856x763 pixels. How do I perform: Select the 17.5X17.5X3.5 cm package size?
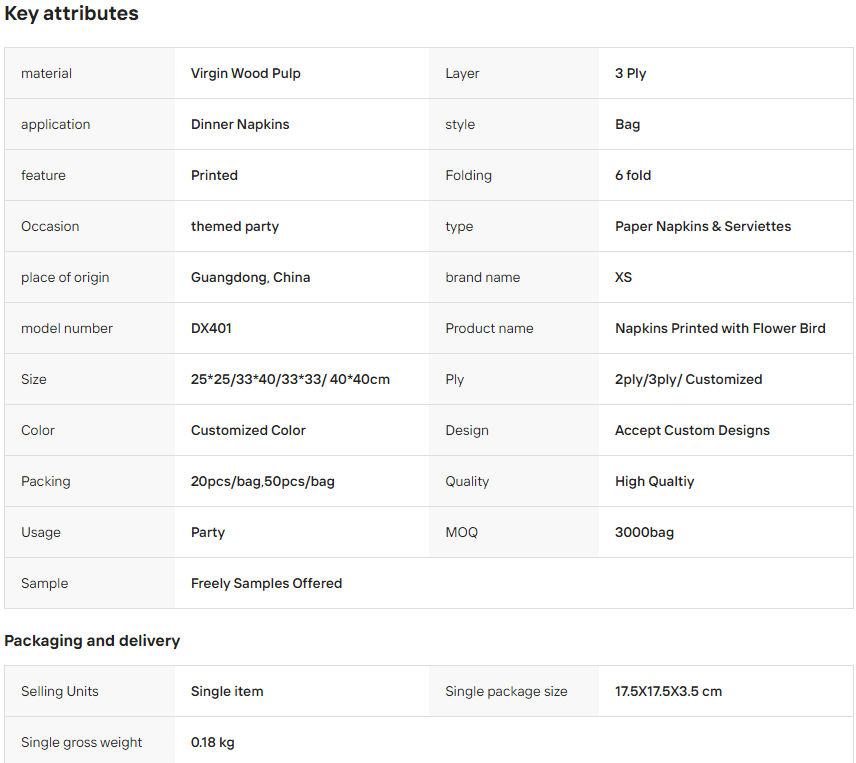coord(668,692)
